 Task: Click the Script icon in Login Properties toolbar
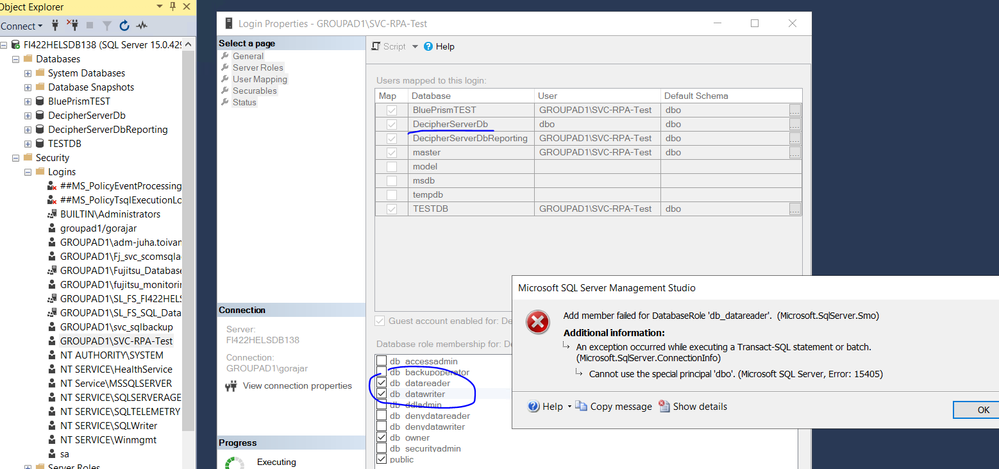tap(376, 47)
